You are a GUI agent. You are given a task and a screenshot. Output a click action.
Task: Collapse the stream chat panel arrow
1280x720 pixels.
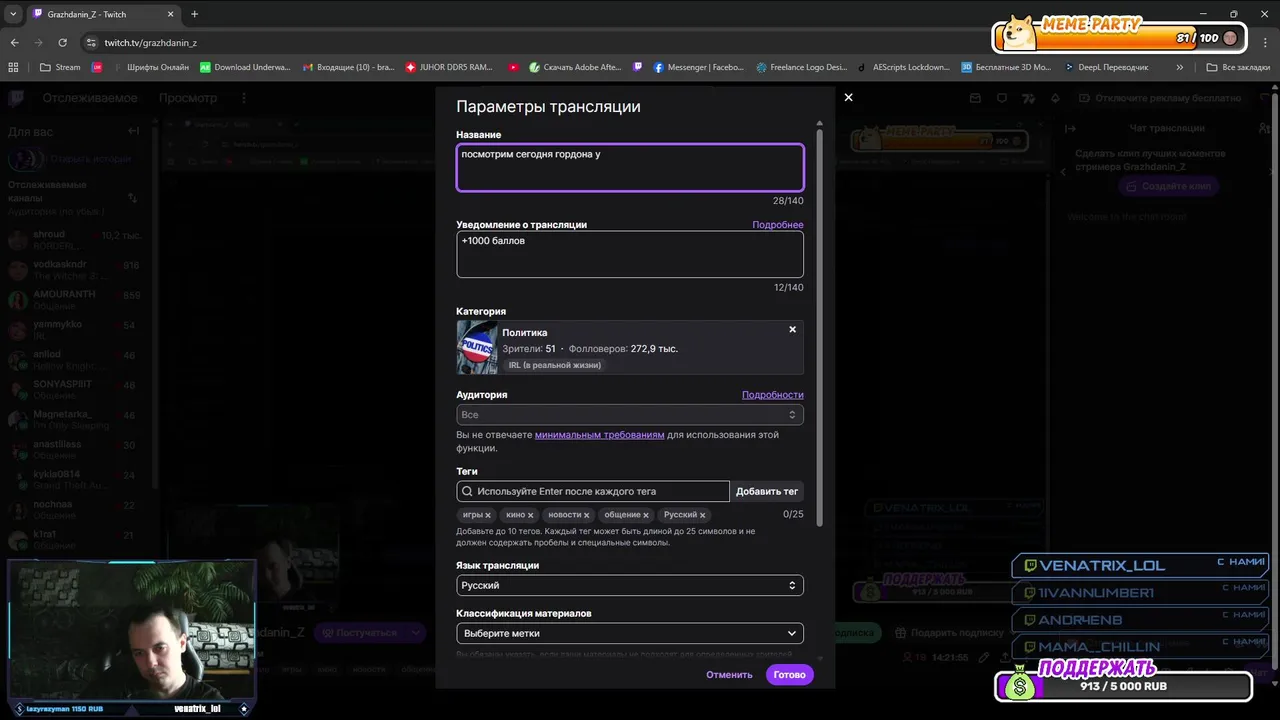1069,128
